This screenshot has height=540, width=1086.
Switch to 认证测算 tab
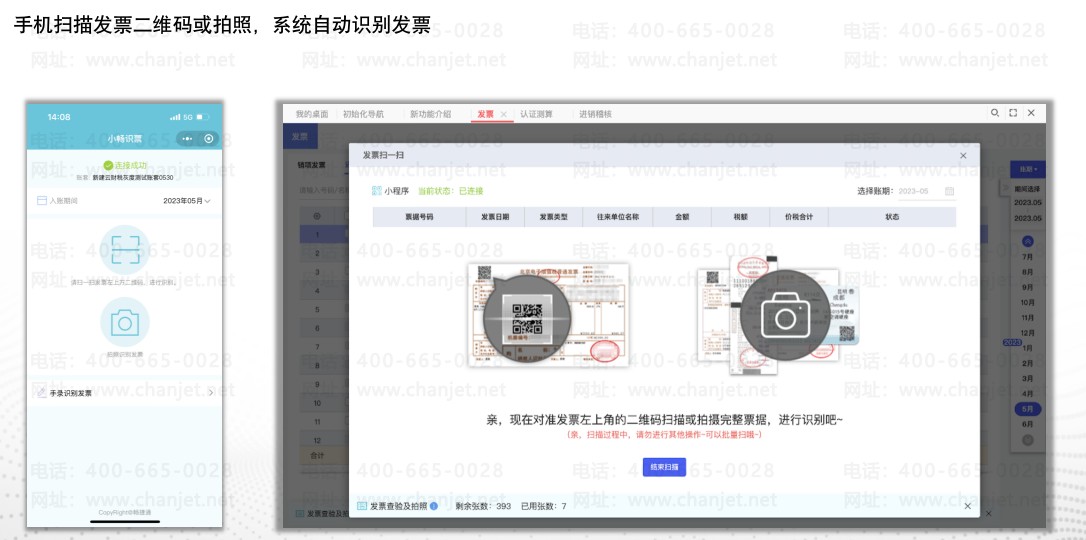click(x=537, y=114)
